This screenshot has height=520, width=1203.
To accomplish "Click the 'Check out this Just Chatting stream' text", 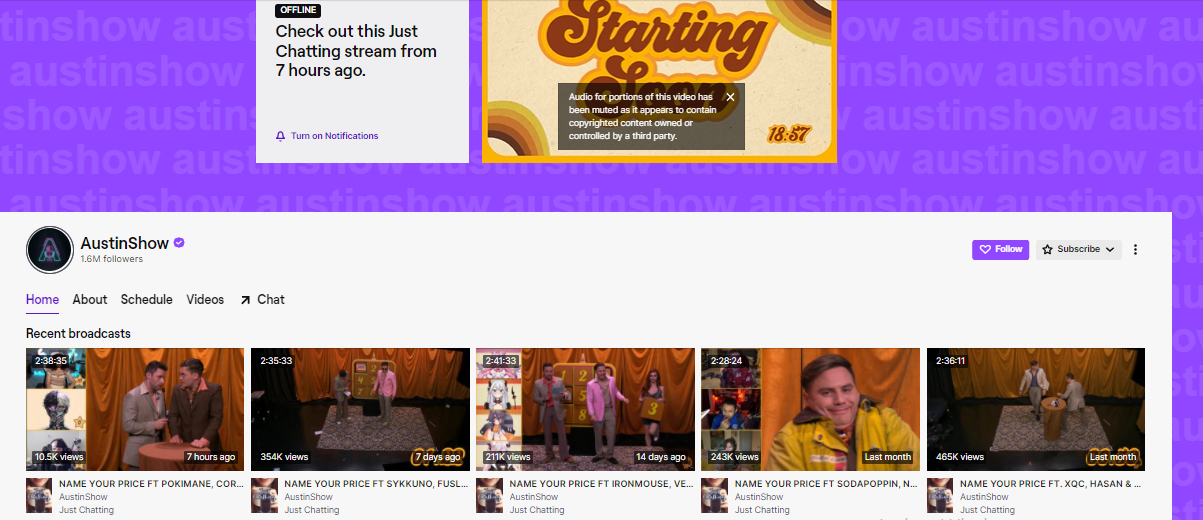I will (x=356, y=51).
